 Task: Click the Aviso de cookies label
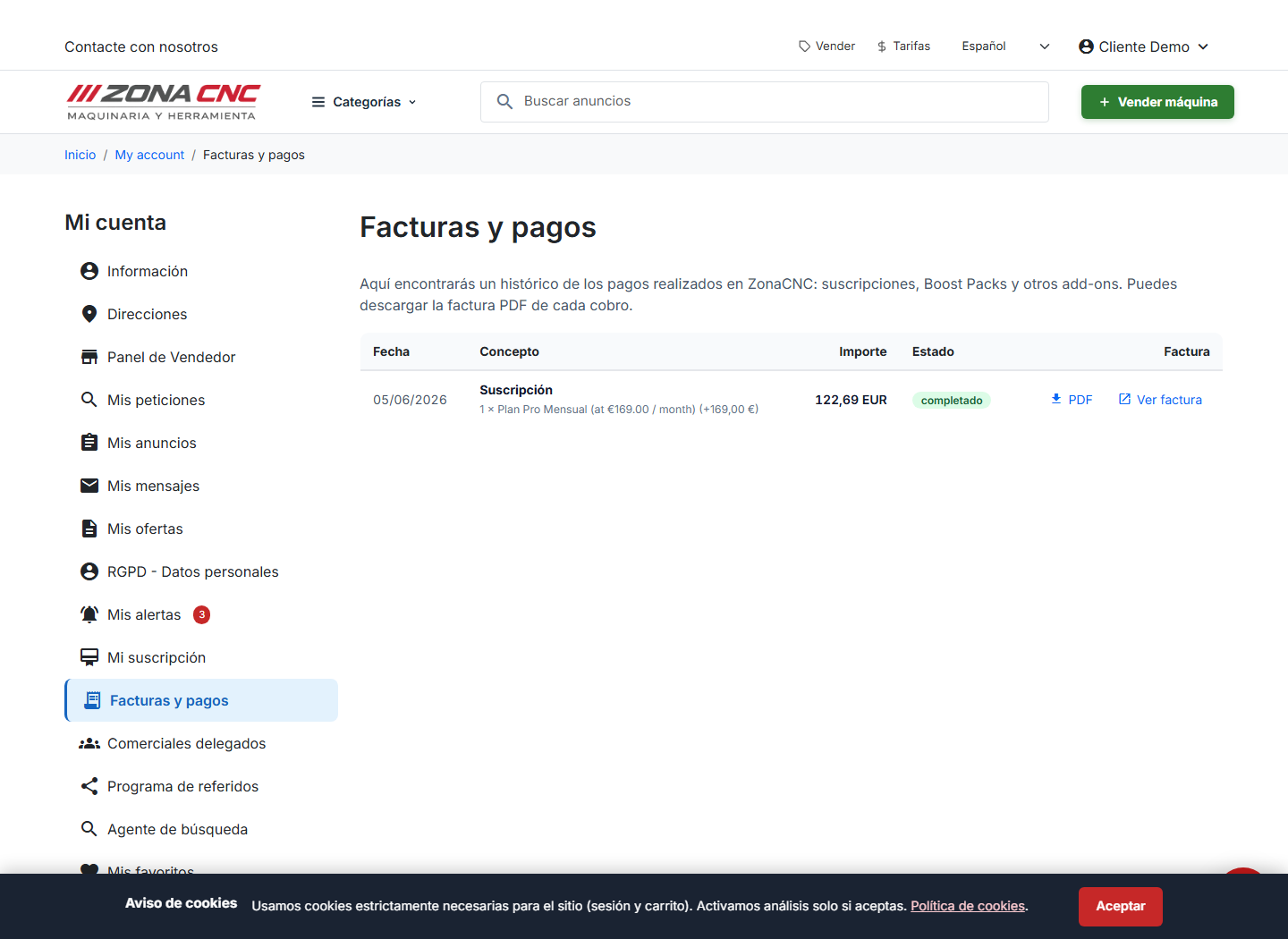click(182, 903)
